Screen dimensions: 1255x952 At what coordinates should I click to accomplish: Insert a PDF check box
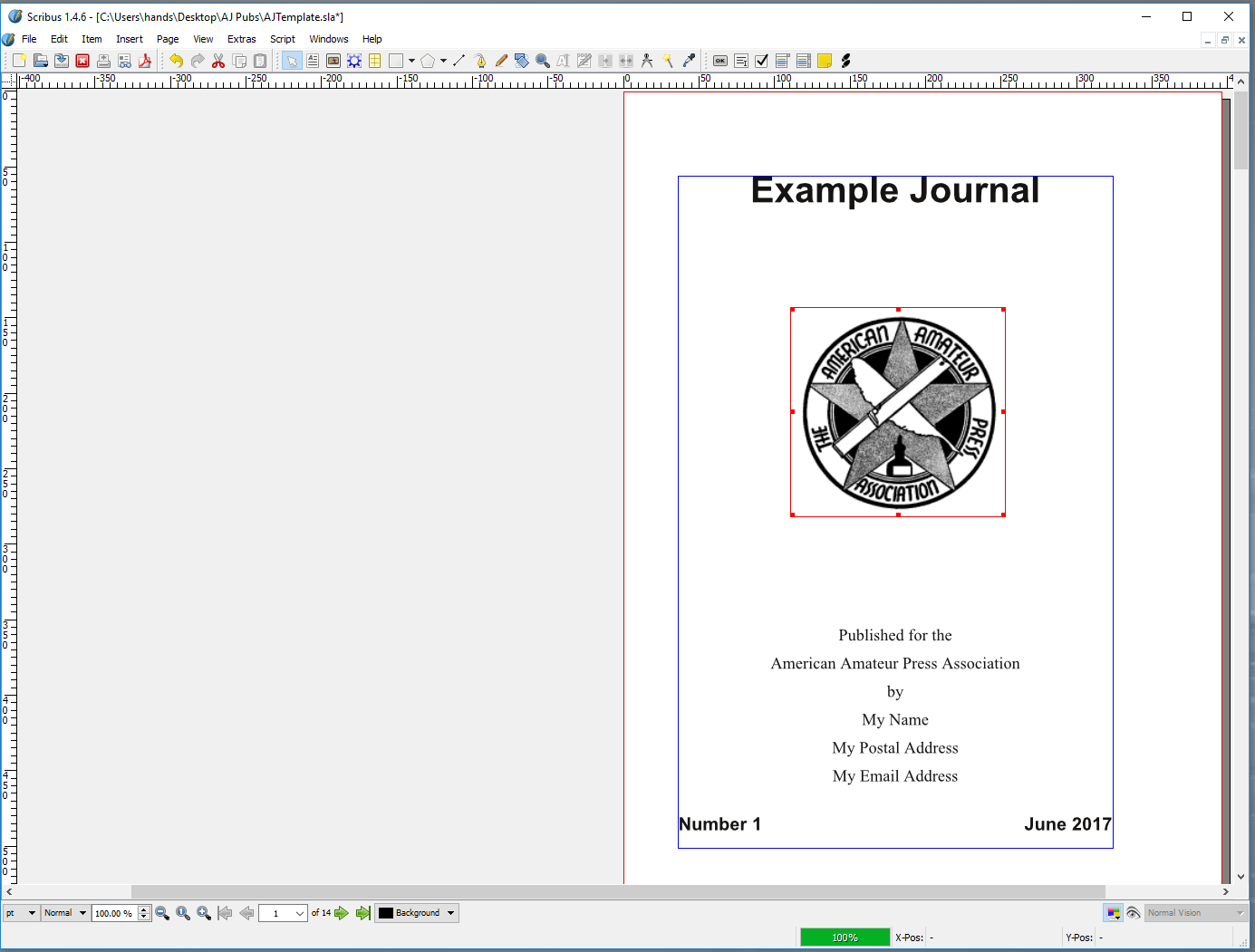tap(762, 61)
